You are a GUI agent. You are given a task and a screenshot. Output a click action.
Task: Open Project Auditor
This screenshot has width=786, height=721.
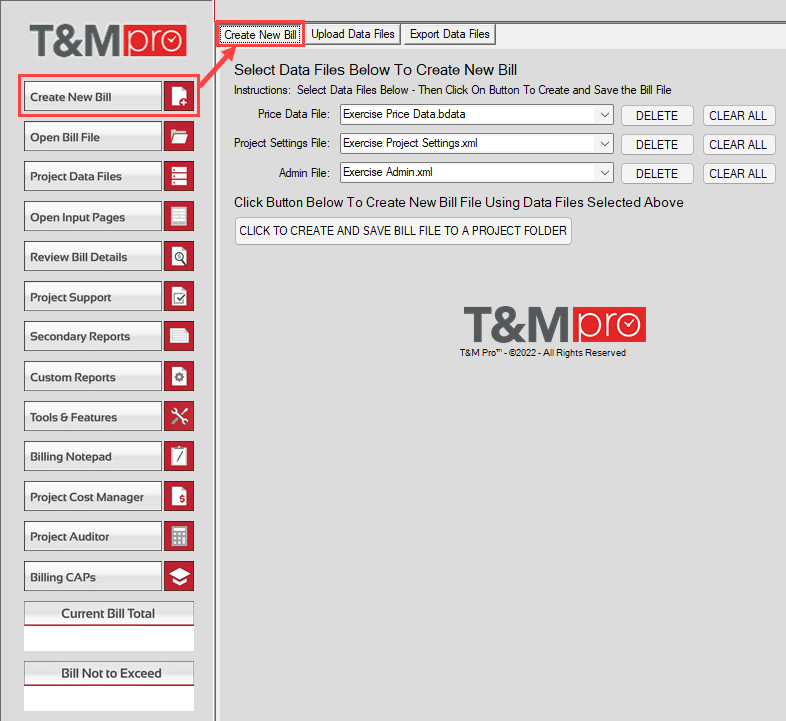[x=93, y=536]
